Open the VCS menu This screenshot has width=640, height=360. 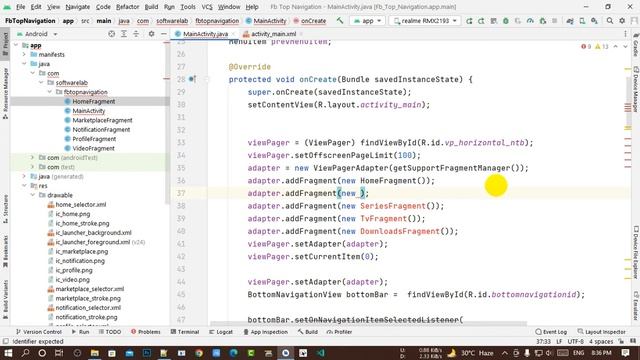pos(207,7)
